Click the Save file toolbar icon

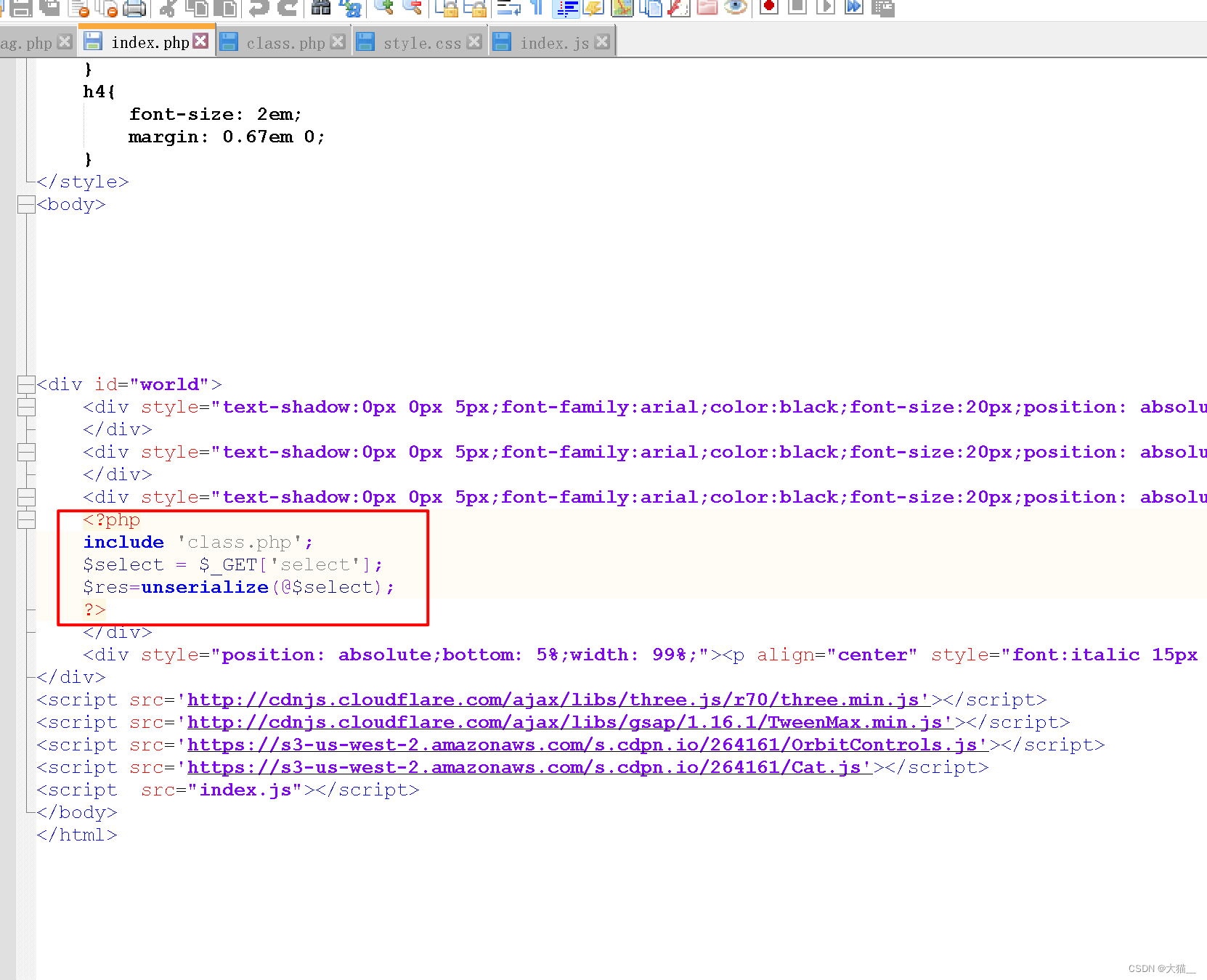click(x=21, y=8)
